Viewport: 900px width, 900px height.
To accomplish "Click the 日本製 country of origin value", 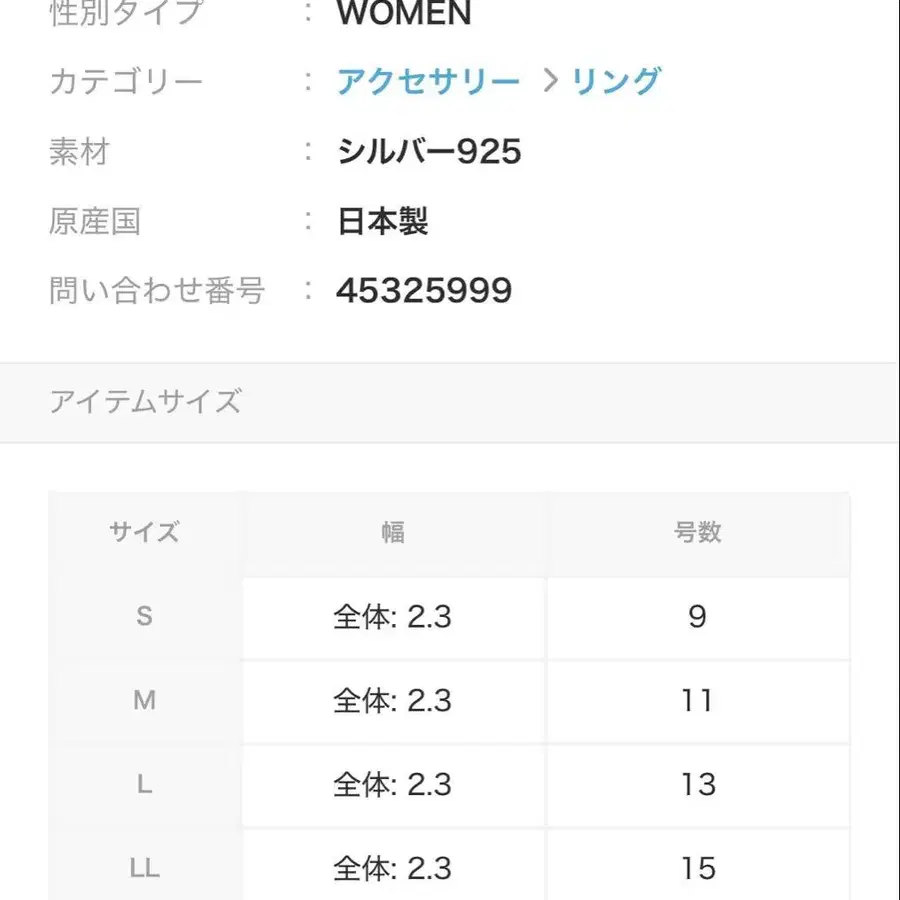I will [x=383, y=221].
